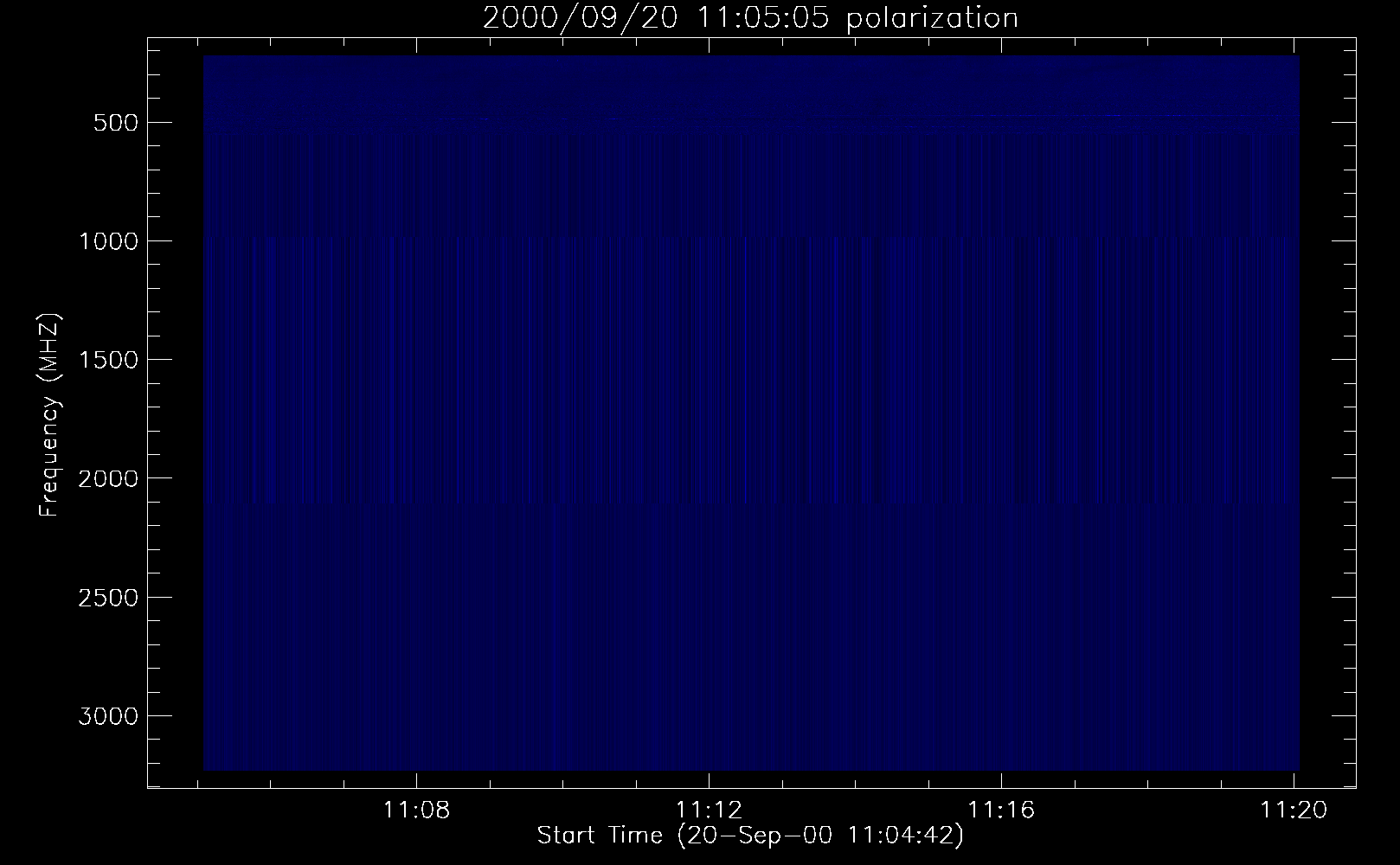Click the 11:20 time tick label
This screenshot has width=1400, height=865.
point(1294,811)
